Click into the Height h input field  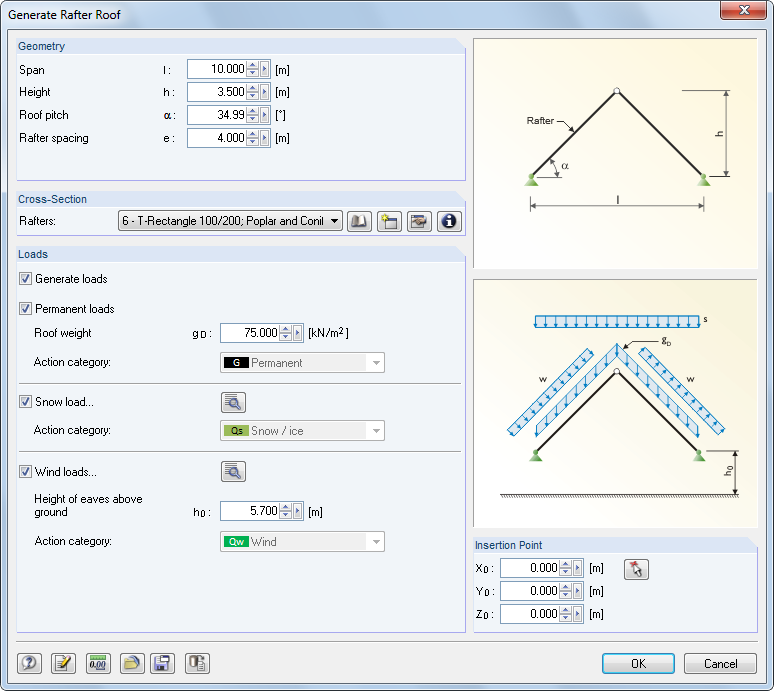coord(217,92)
